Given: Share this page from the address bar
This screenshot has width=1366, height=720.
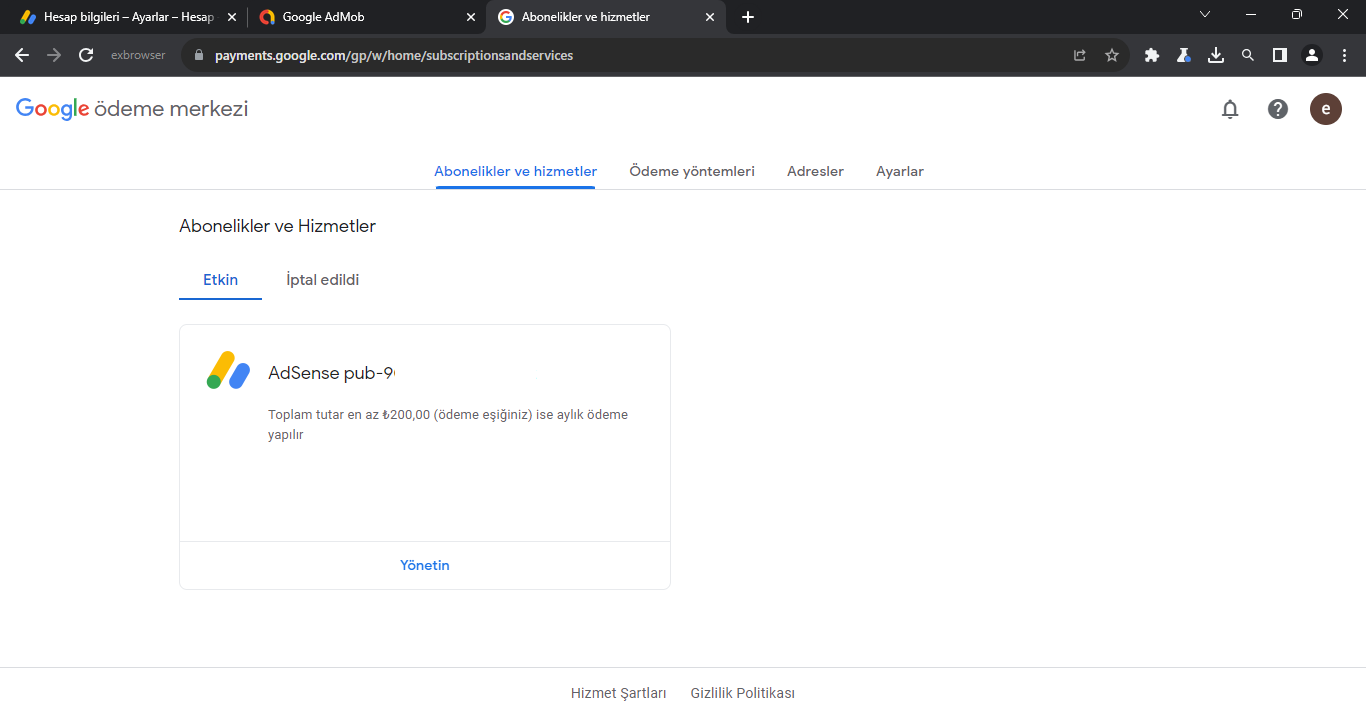Looking at the screenshot, I should 1080,55.
